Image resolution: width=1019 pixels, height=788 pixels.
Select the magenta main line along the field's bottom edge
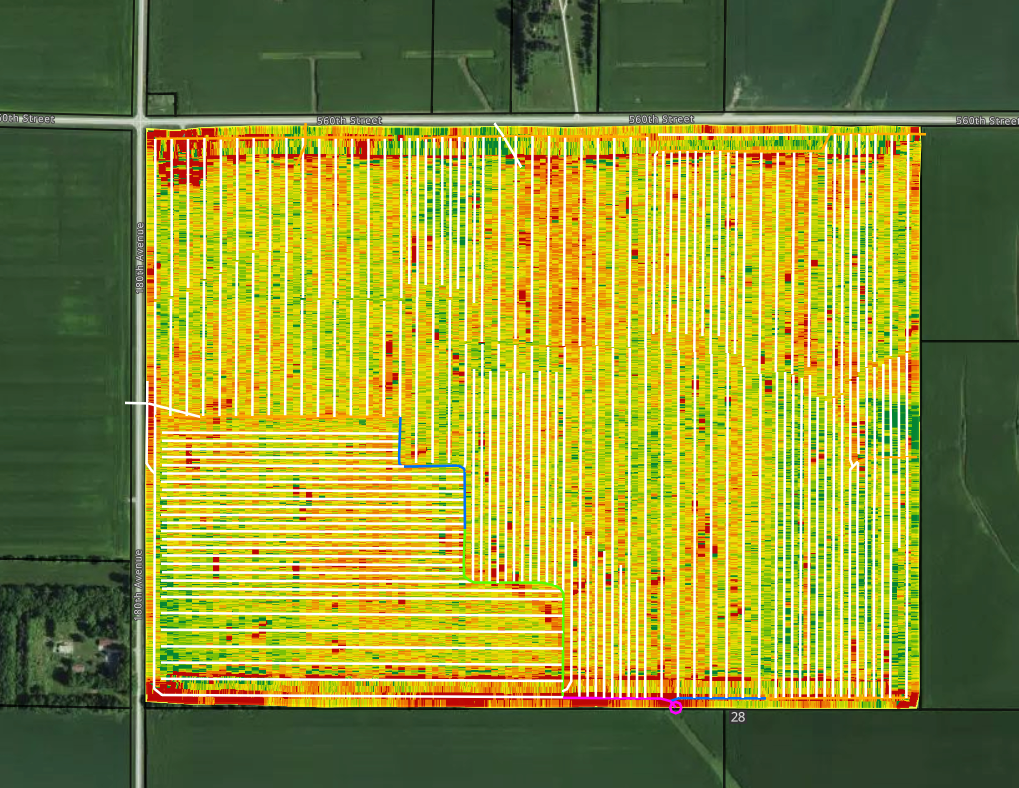pos(617,698)
